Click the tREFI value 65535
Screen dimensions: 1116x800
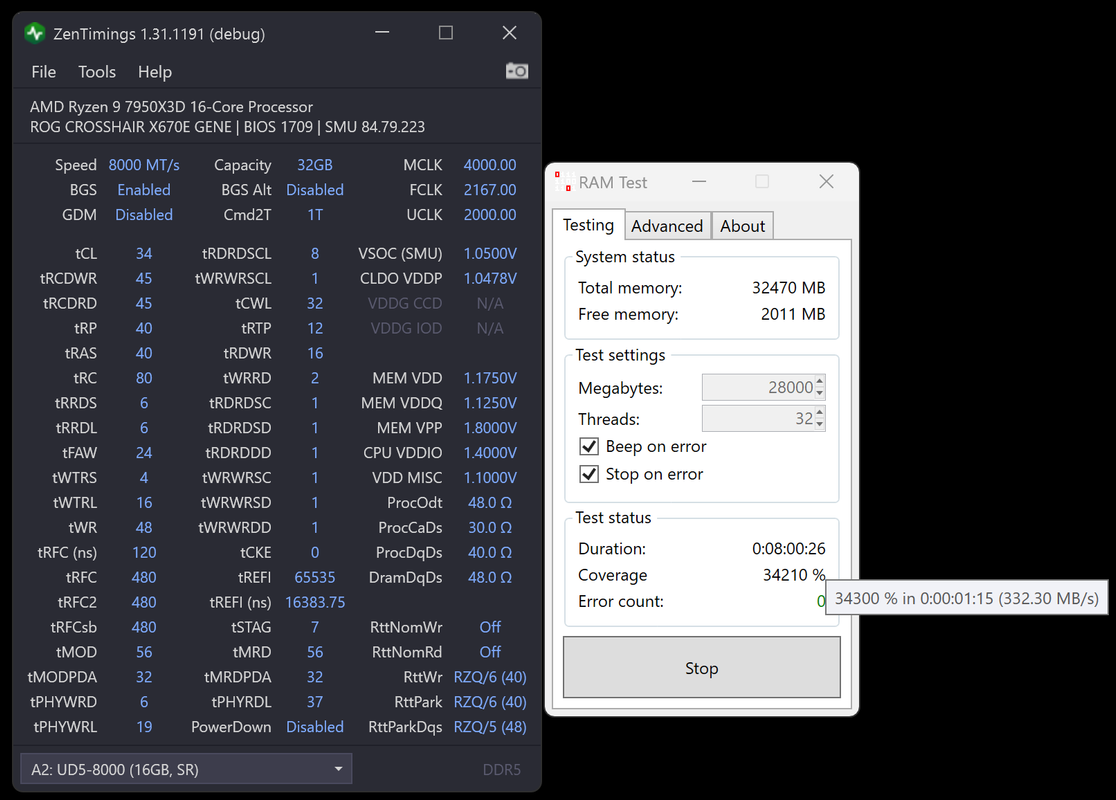[x=315, y=578]
